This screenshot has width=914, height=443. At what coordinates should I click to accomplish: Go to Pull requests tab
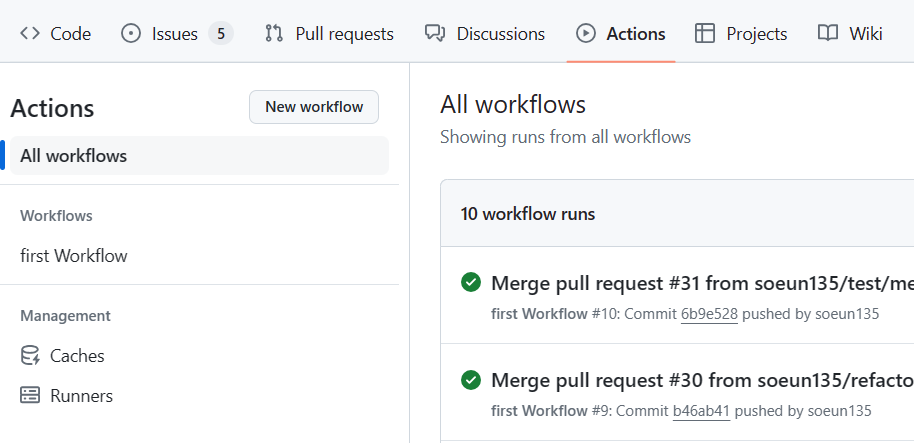click(x=329, y=34)
